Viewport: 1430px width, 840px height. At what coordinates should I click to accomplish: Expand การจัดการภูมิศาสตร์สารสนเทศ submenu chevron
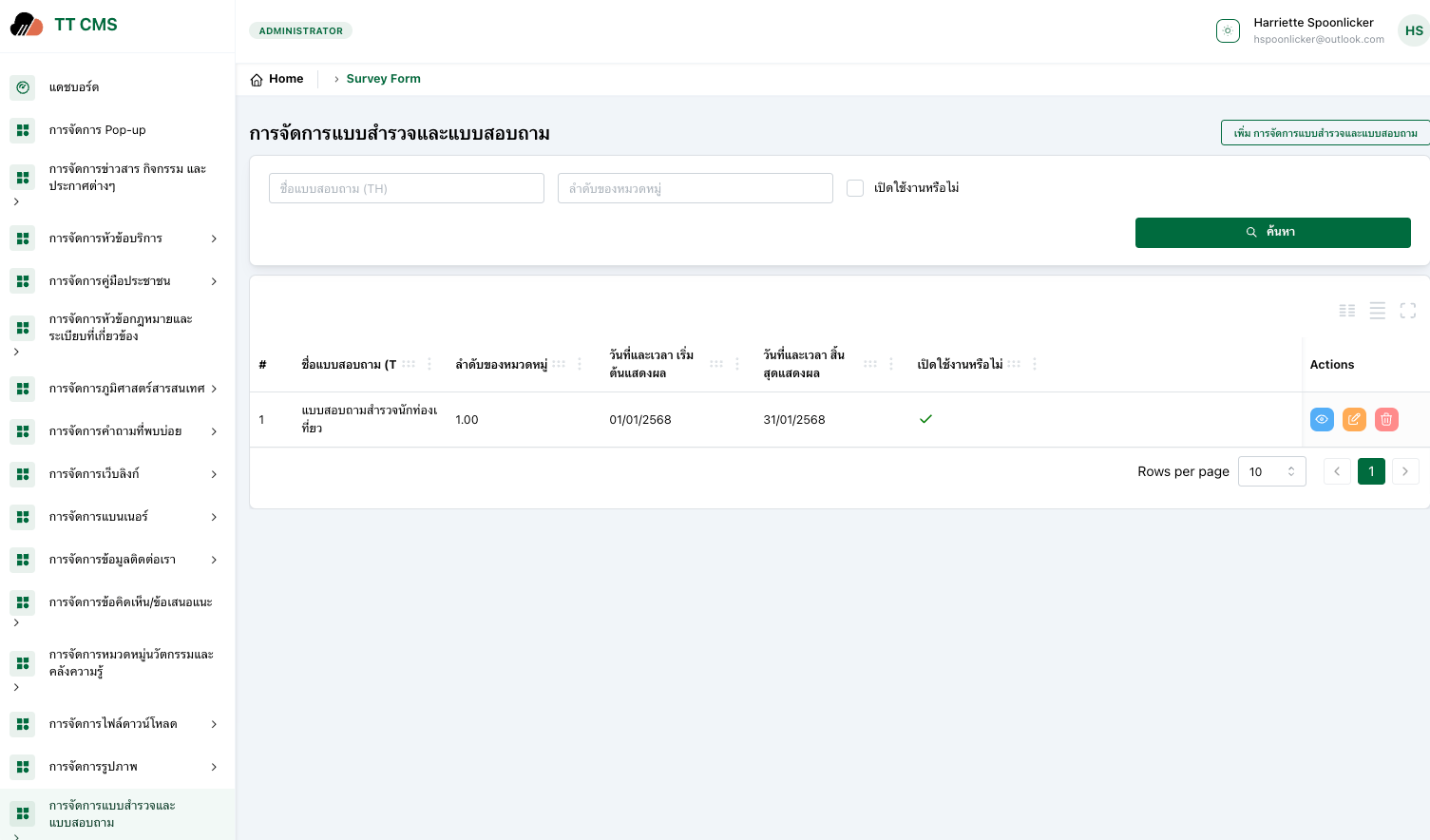click(x=214, y=389)
